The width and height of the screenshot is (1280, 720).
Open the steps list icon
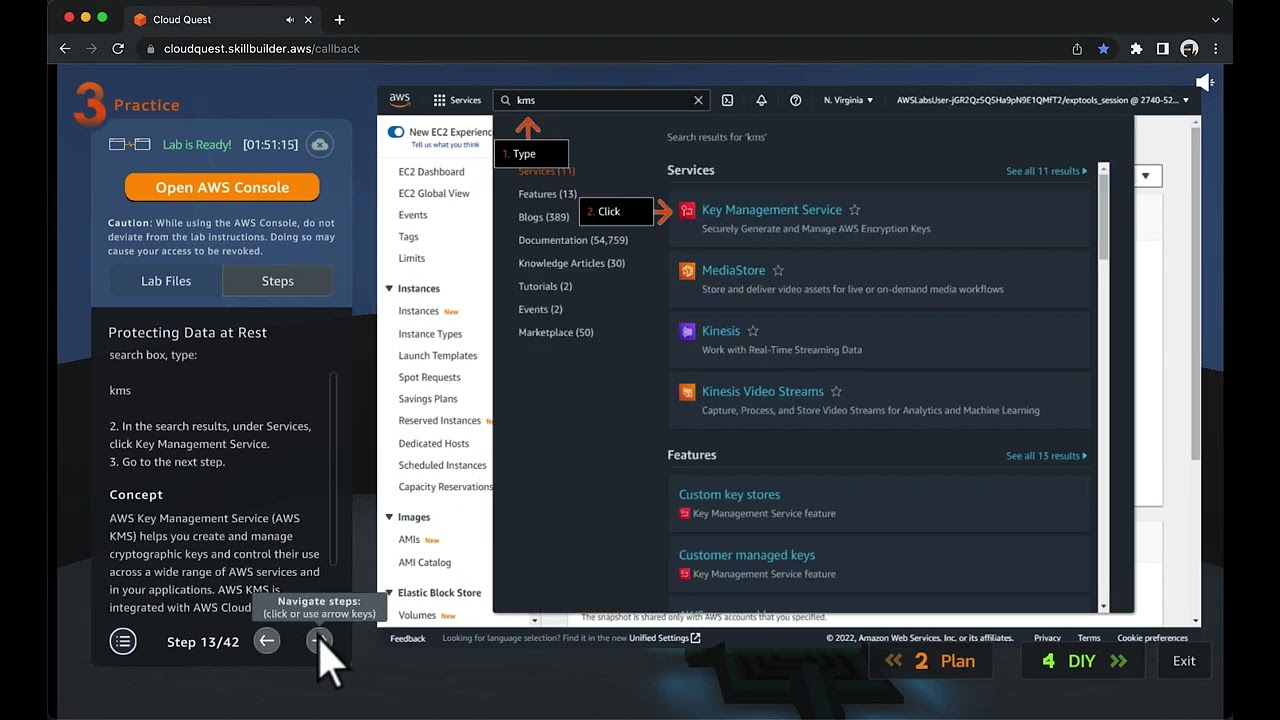[123, 641]
